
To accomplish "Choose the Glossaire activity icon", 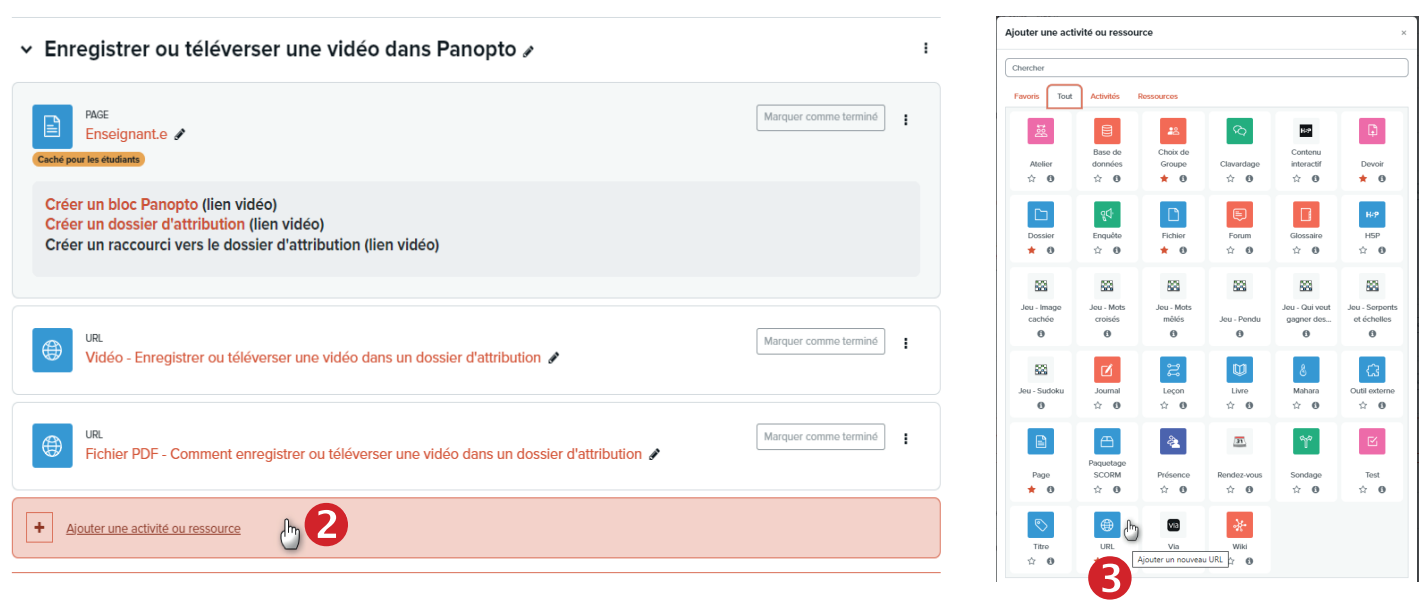I will [x=1306, y=215].
